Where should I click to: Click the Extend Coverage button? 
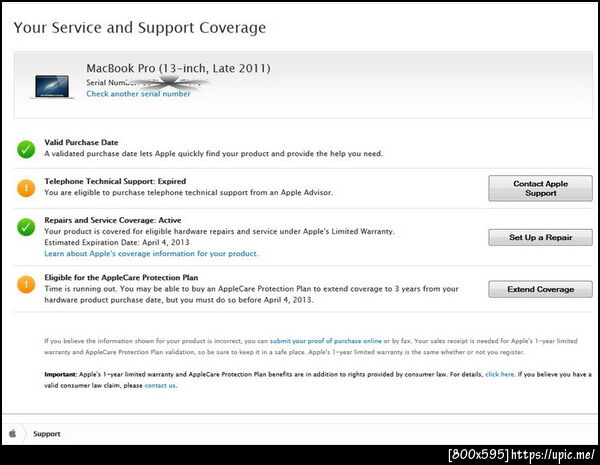click(x=540, y=289)
